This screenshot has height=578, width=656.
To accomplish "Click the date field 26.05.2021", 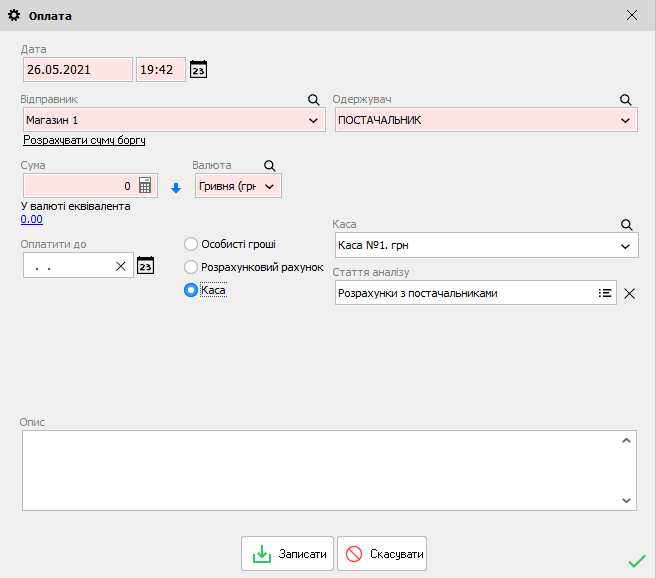I will click(78, 69).
